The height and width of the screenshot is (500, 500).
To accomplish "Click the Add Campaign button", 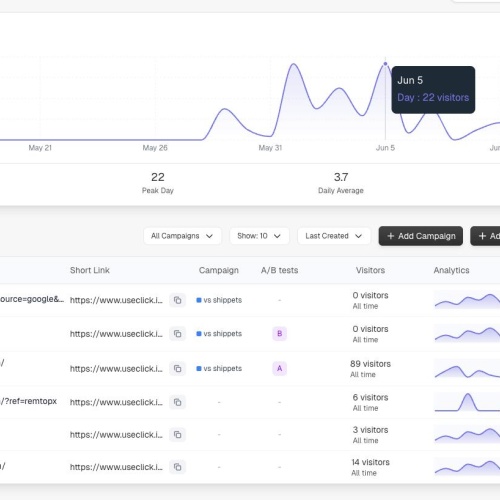I will click(x=421, y=236).
